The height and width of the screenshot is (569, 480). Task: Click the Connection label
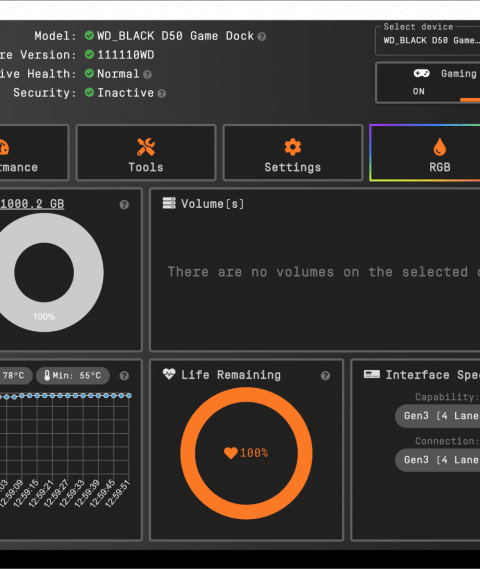(x=447, y=441)
